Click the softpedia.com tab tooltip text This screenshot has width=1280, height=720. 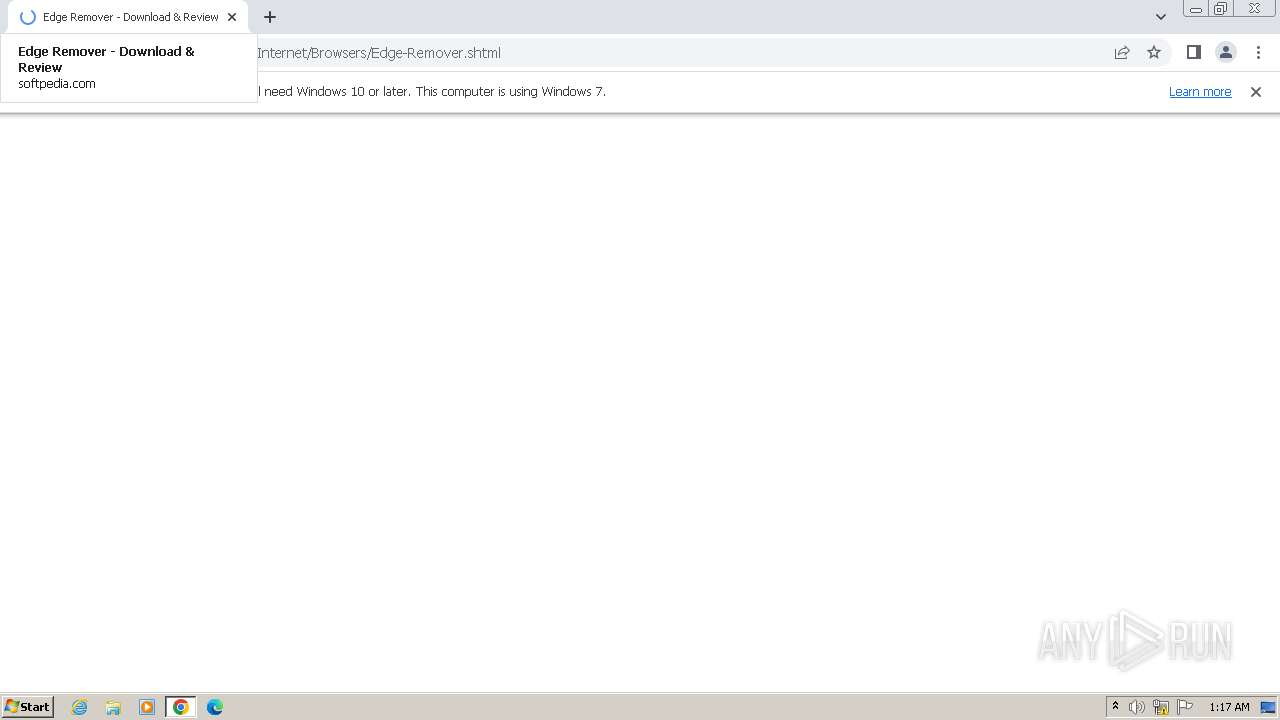[x=57, y=84]
